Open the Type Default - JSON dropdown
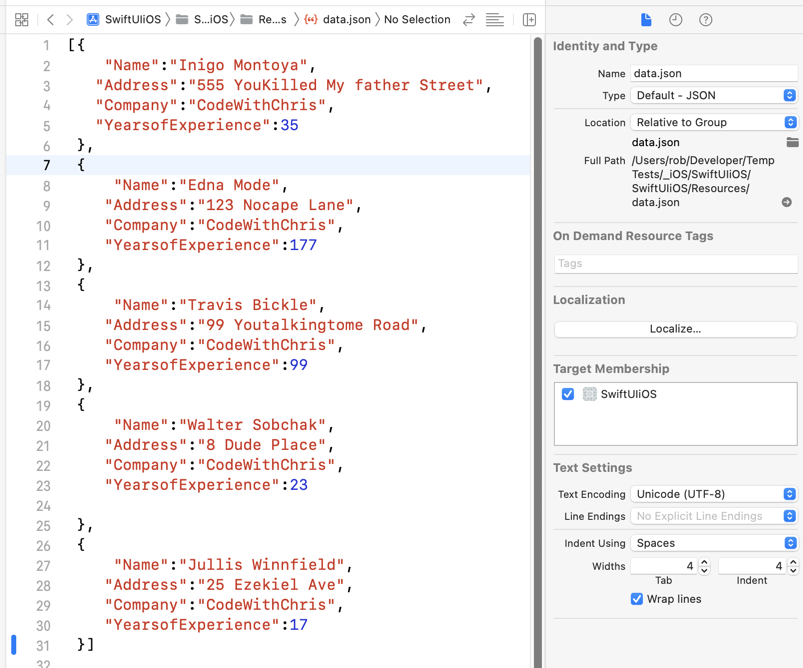Screen dimensions: 803x668 click(713, 96)
